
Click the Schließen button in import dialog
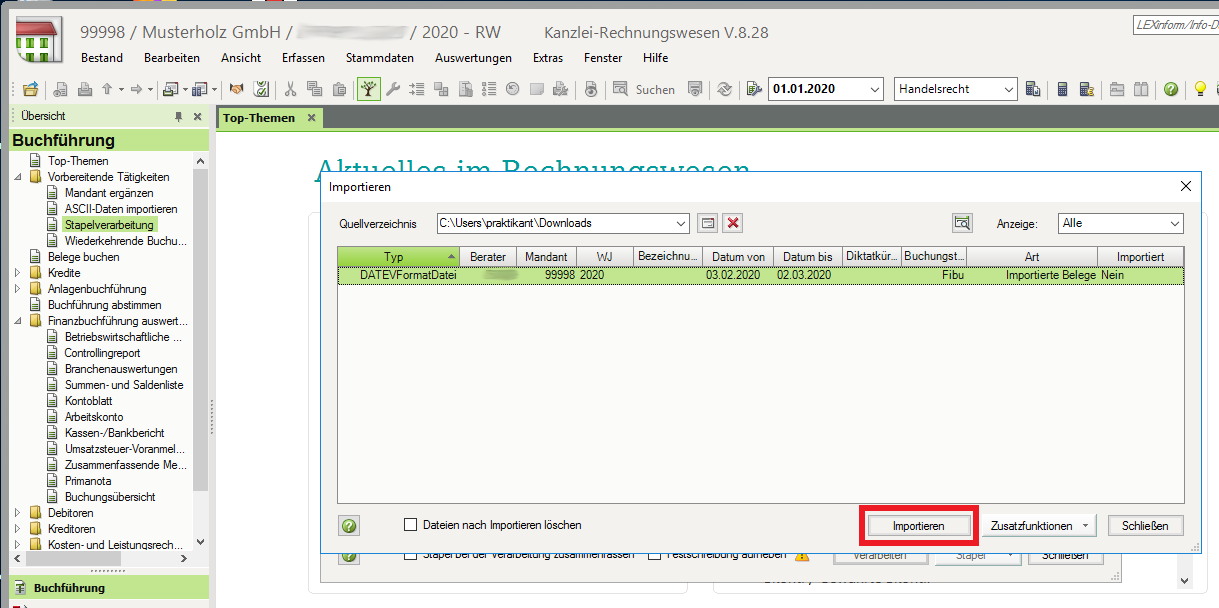1144,526
